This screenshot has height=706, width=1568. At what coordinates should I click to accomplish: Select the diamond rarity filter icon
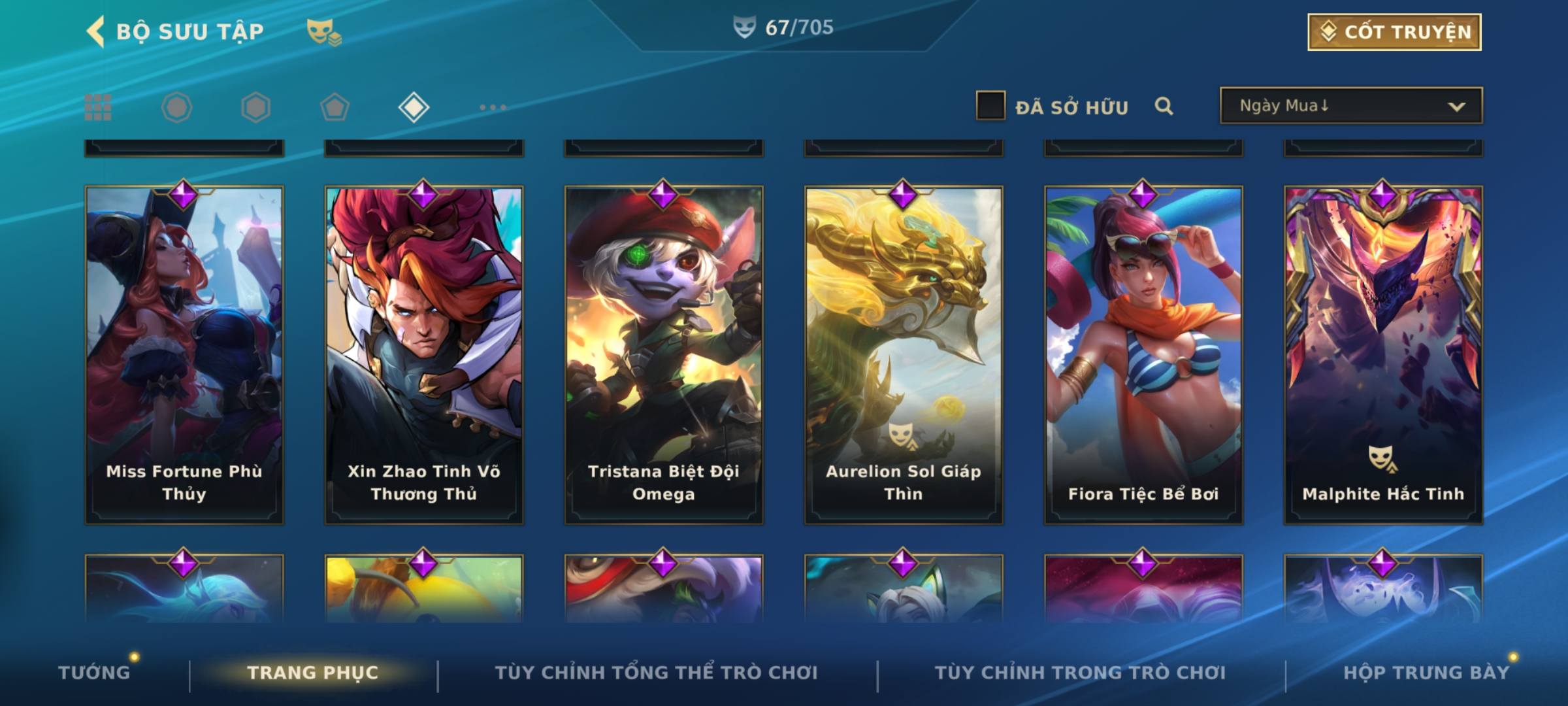[414, 107]
